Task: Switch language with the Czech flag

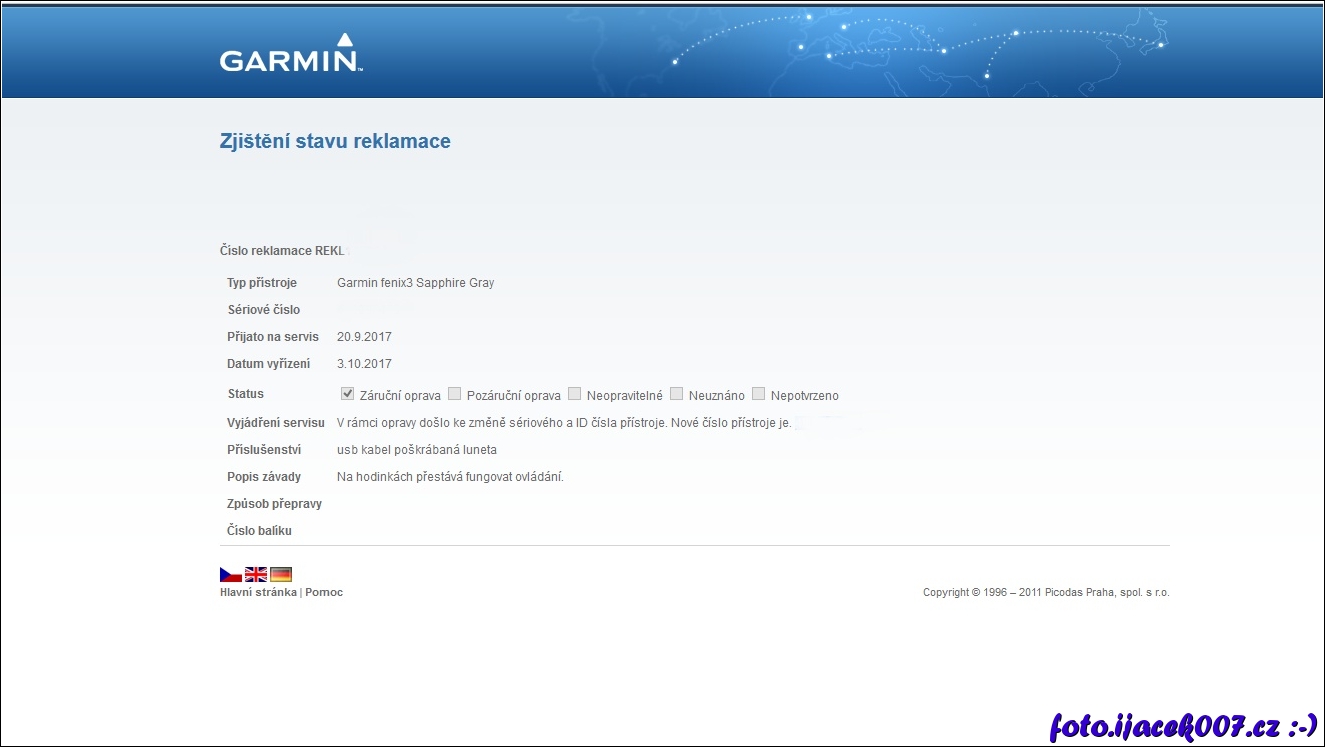Action: point(230,574)
